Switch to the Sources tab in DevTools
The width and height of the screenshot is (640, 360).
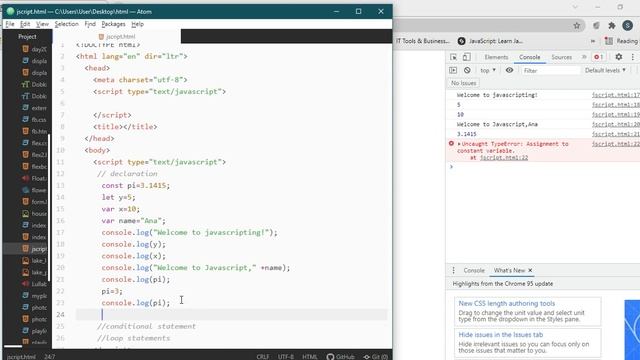(x=562, y=57)
